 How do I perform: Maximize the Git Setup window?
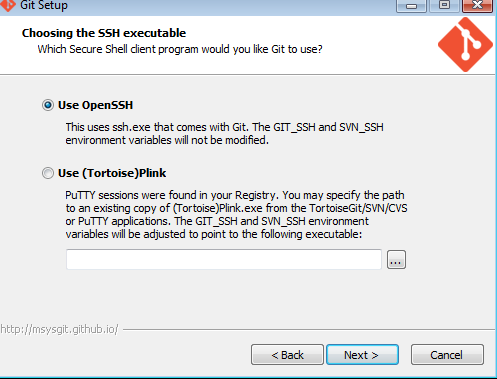(444, 6)
